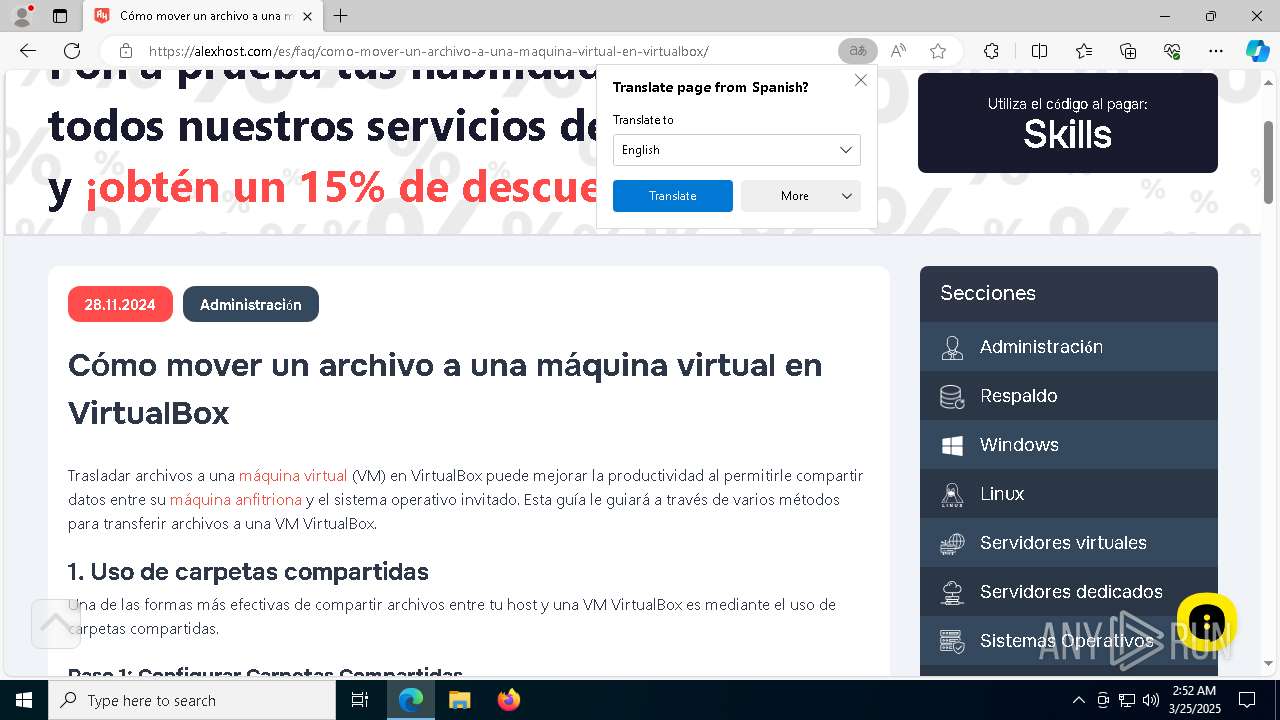This screenshot has height=720, width=1280.
Task: Open Browser essentials heart icon
Action: pos(1172,51)
